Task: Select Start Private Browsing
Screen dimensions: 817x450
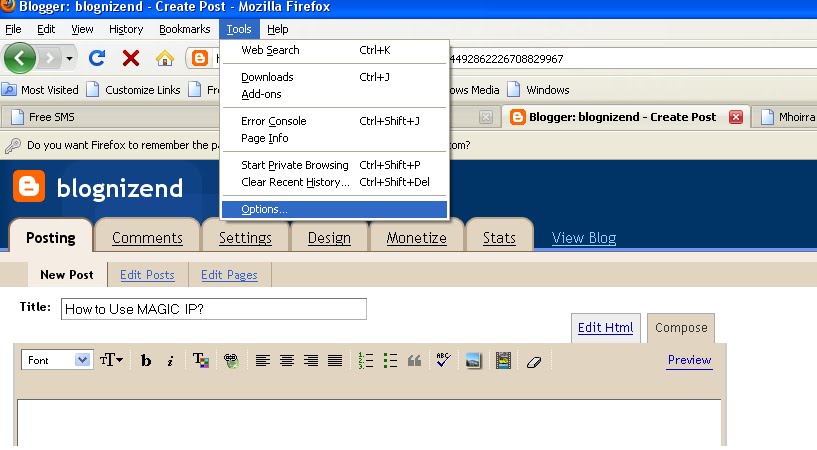Action: 334,165
